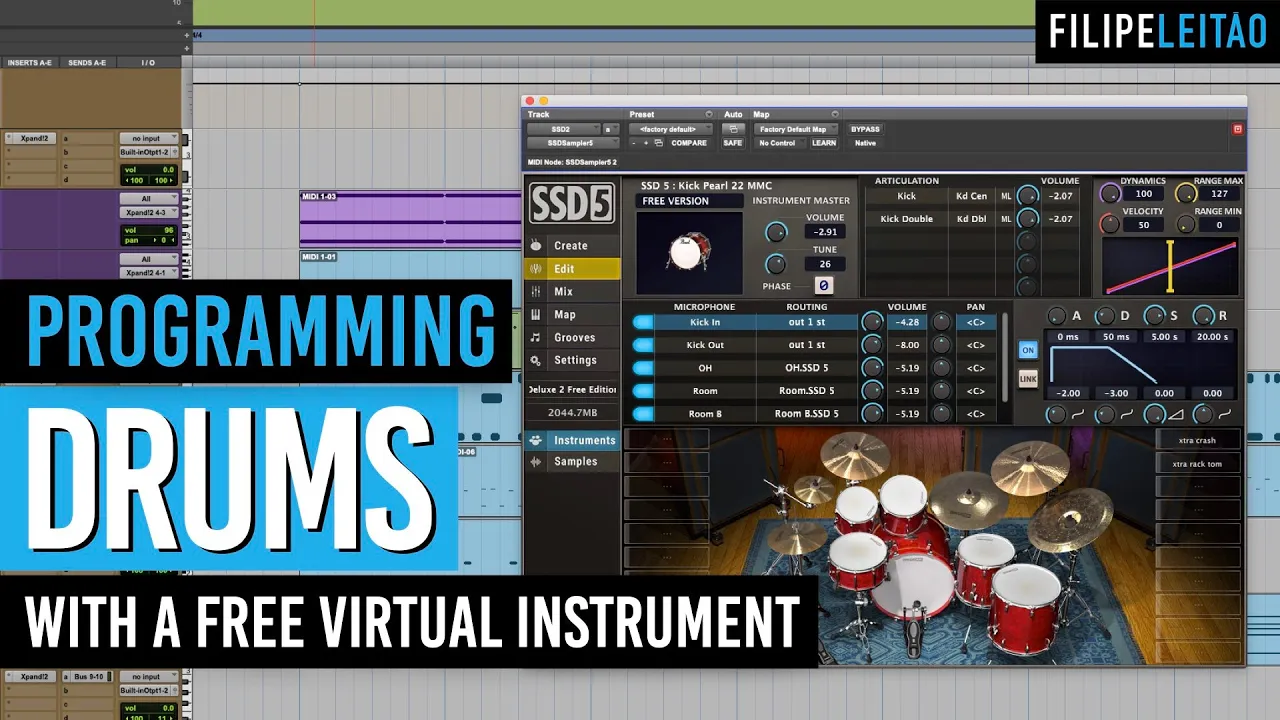Open the Preset section menu arrow
This screenshot has width=1280, height=720.
[709, 115]
